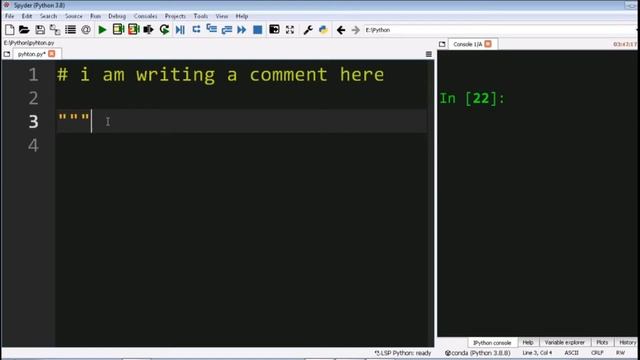Click line number 4 in the gutter

33,145
